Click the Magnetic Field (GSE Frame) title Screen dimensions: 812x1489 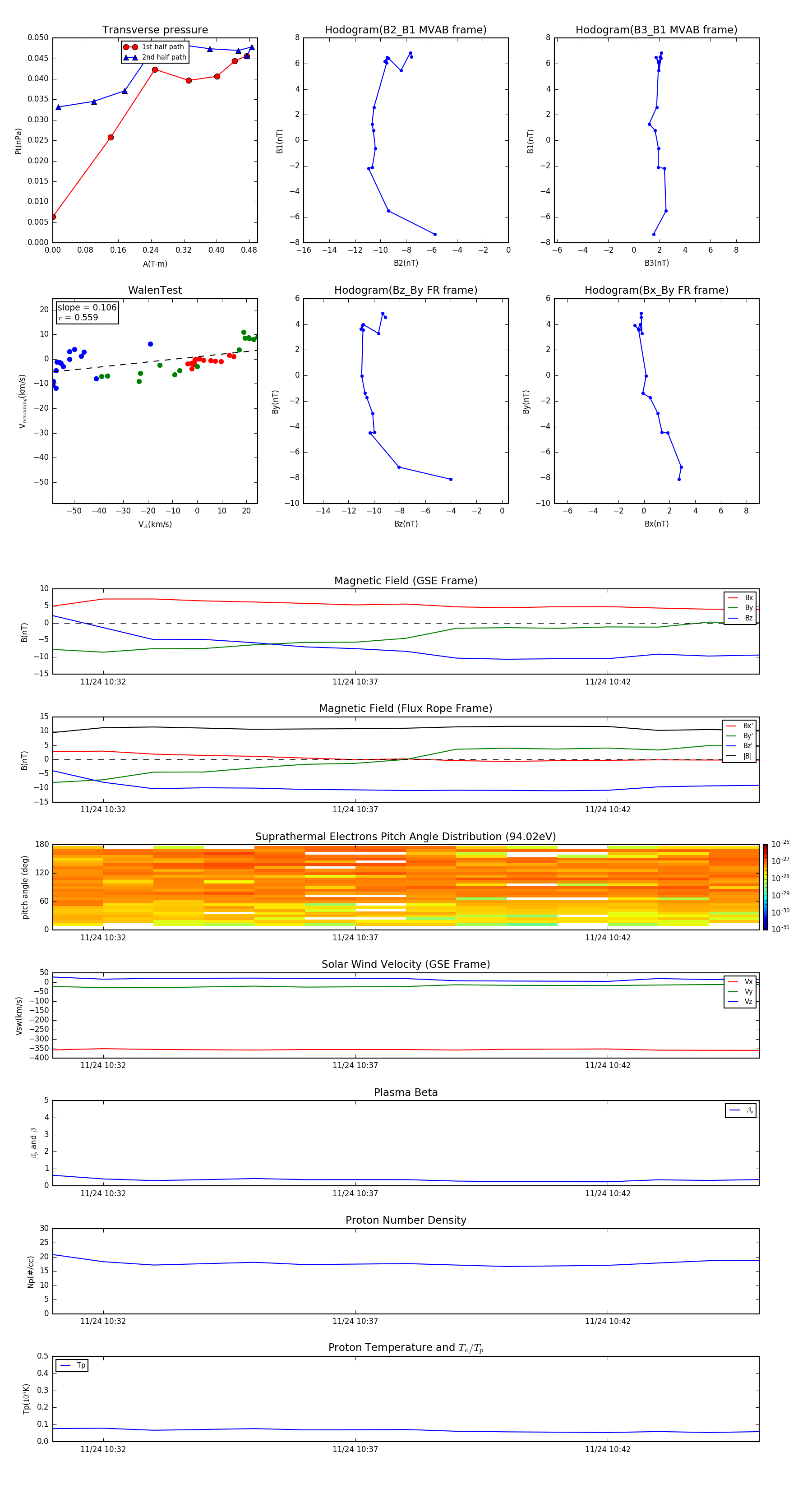[406, 581]
